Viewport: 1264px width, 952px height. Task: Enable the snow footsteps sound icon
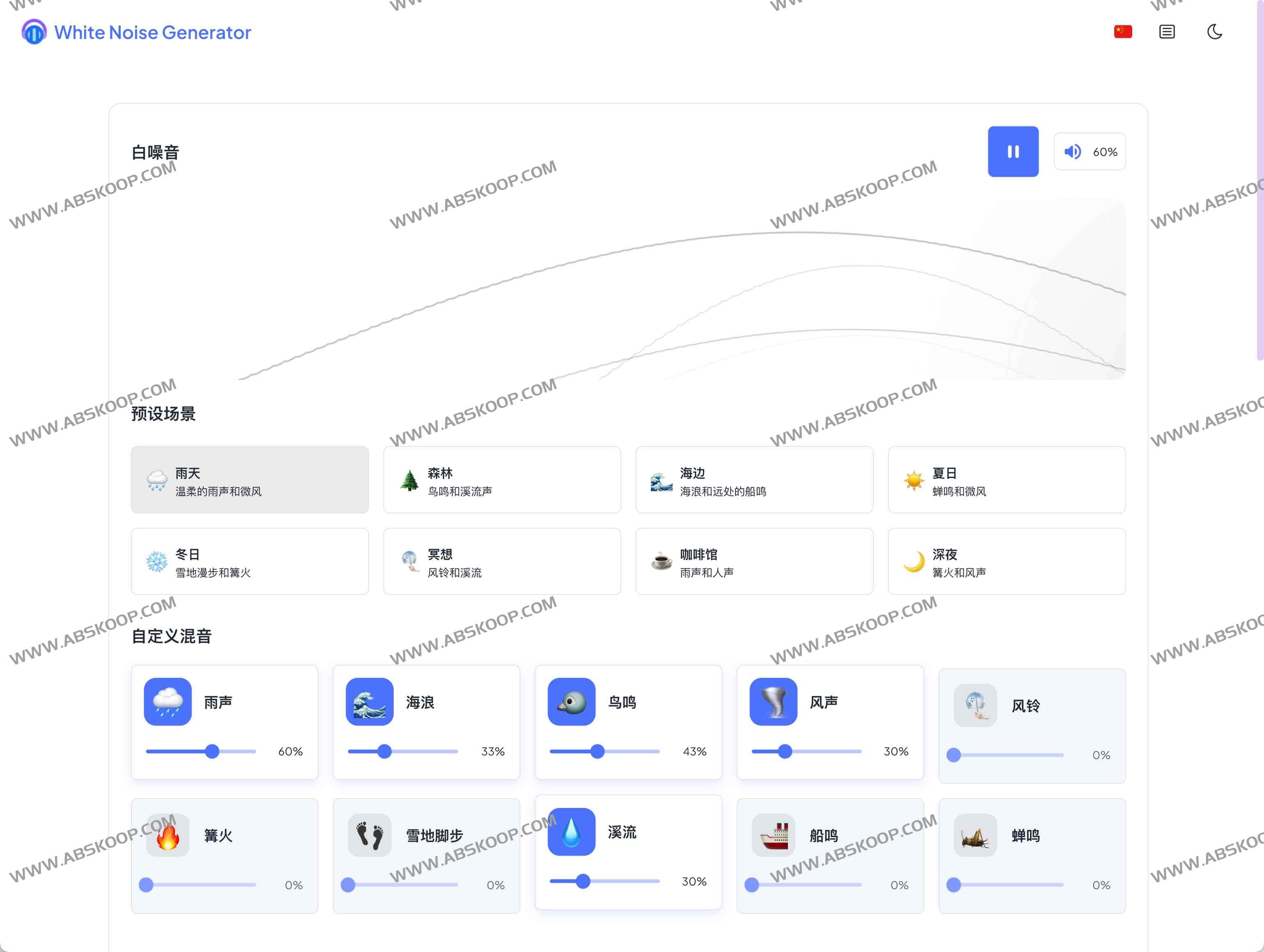pyautogui.click(x=369, y=835)
